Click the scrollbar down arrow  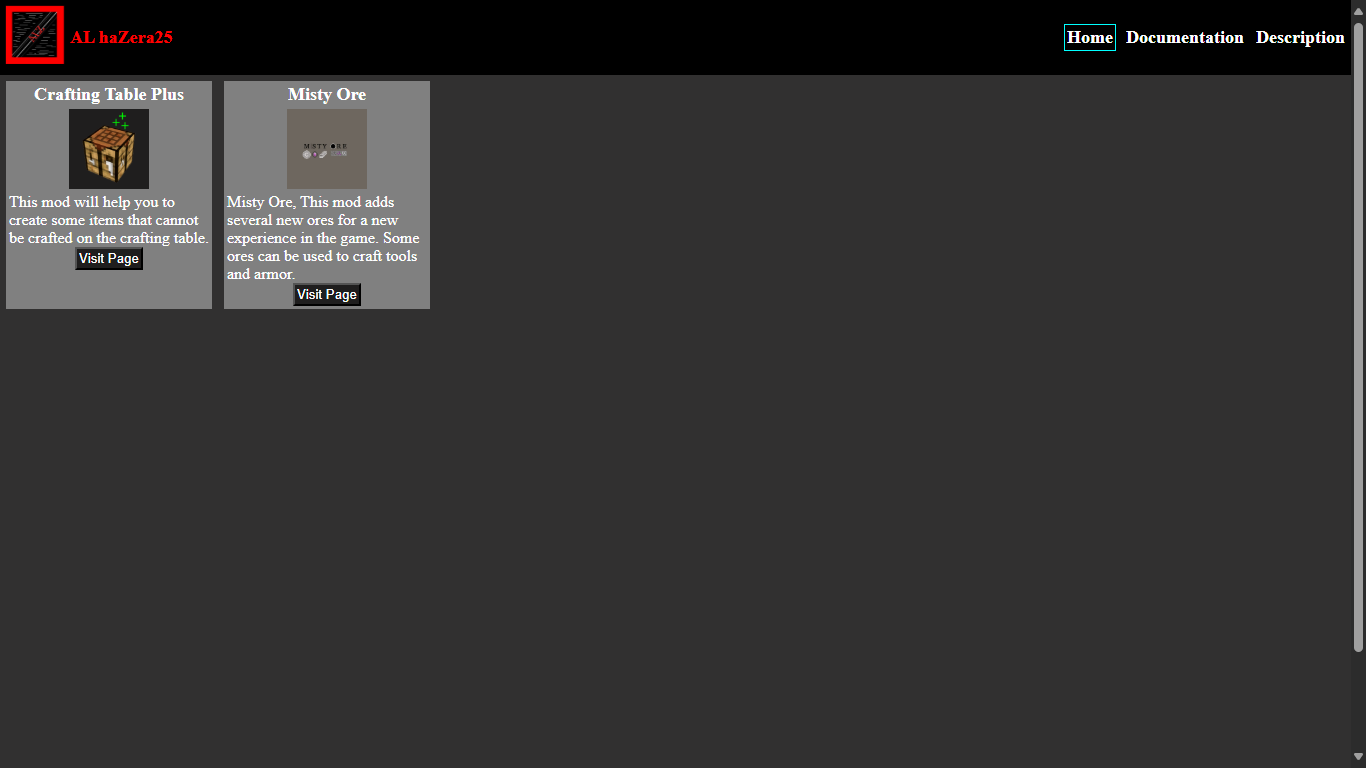coord(1358,757)
